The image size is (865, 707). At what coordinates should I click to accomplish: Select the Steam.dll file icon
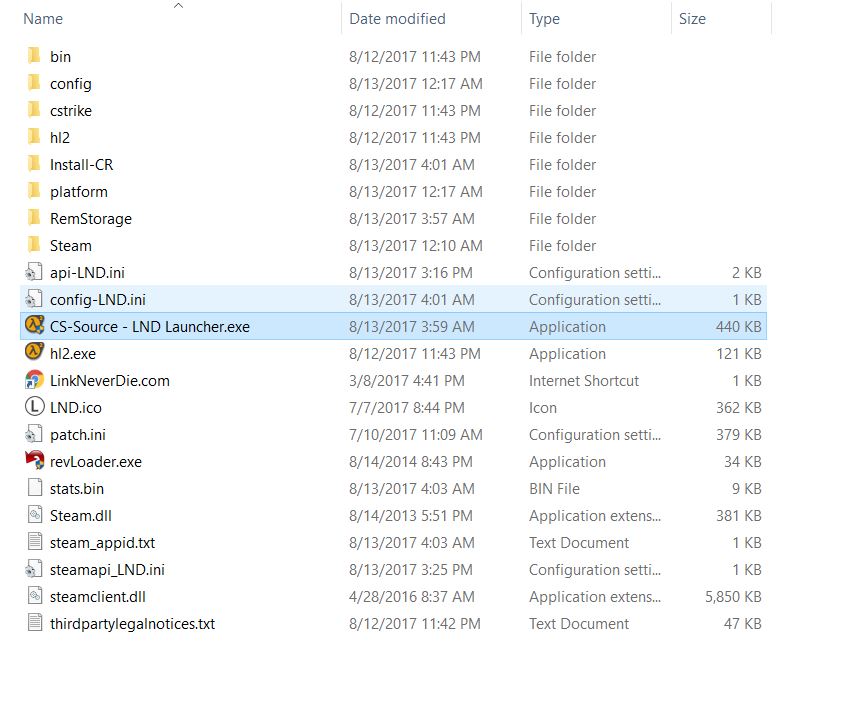pyautogui.click(x=34, y=515)
